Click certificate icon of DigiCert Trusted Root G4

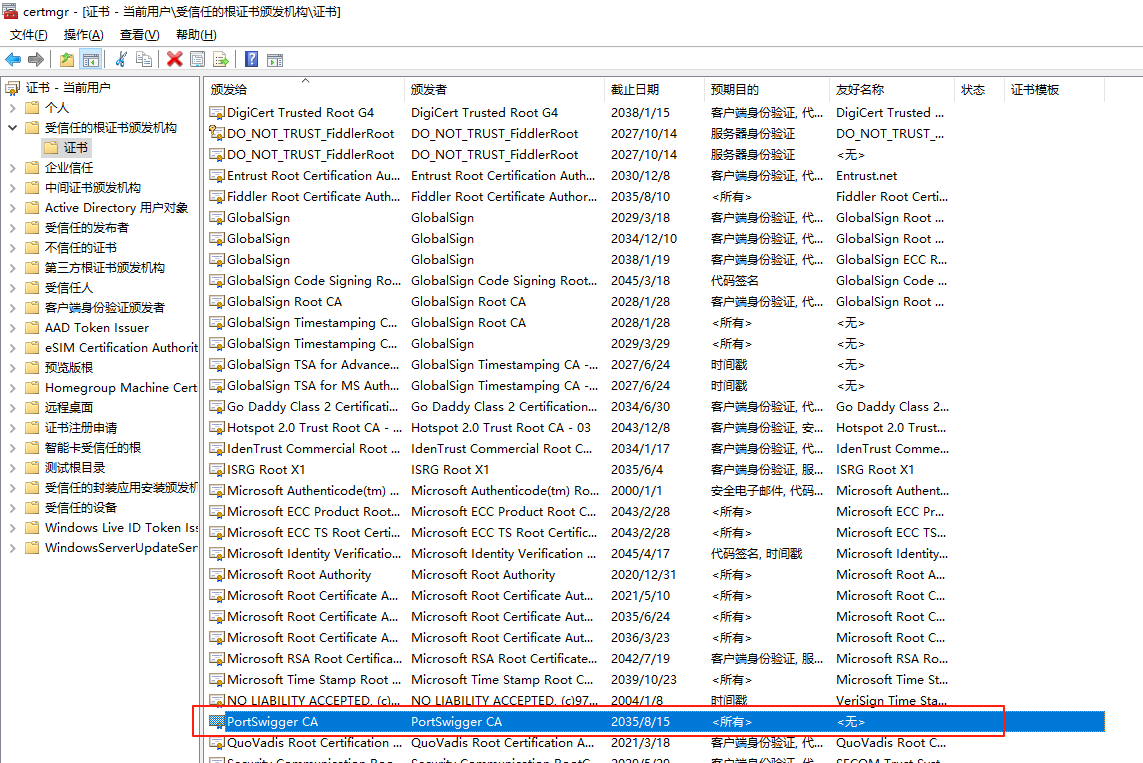point(216,113)
